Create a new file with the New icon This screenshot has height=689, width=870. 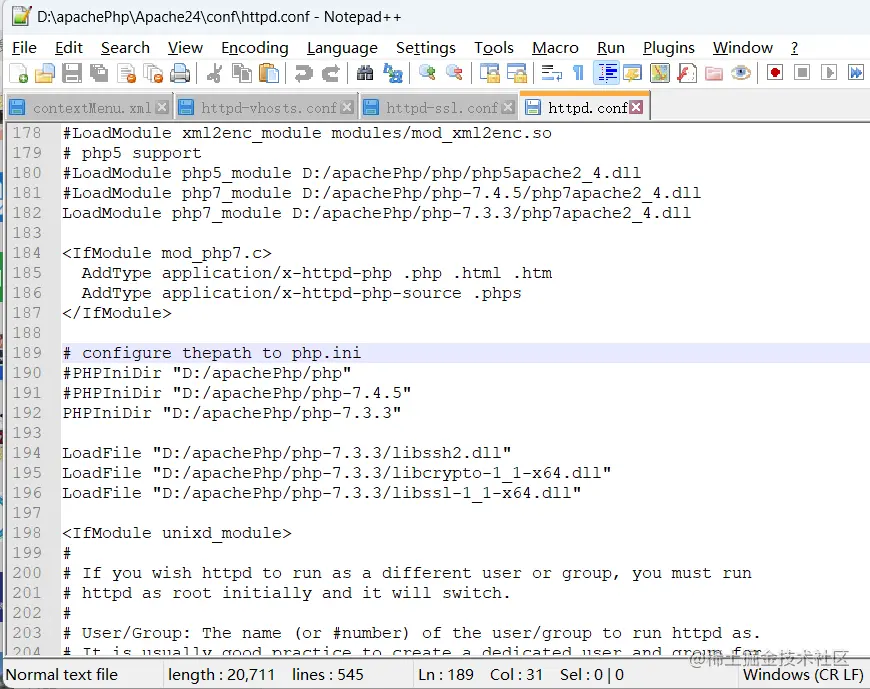(18, 73)
